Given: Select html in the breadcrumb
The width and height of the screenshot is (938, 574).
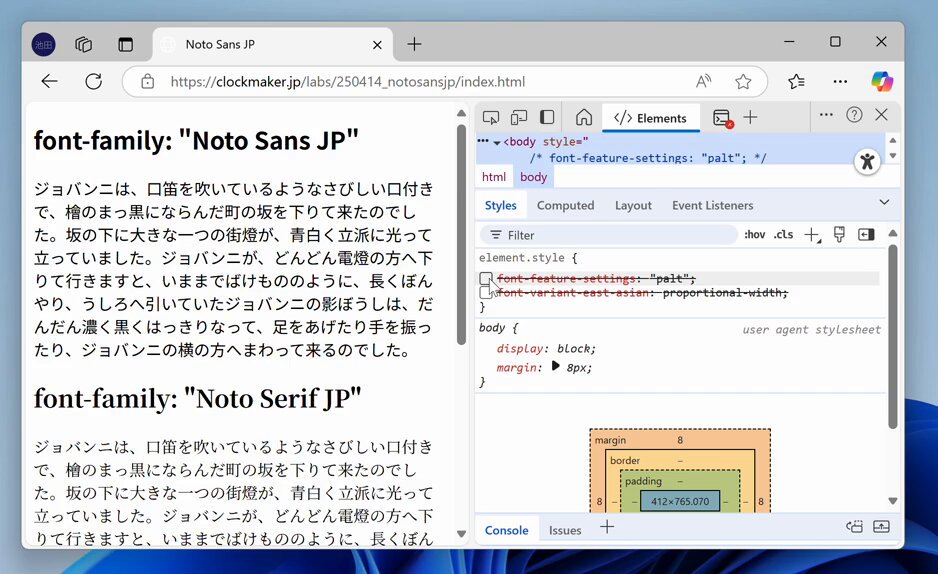Looking at the screenshot, I should coord(494,177).
